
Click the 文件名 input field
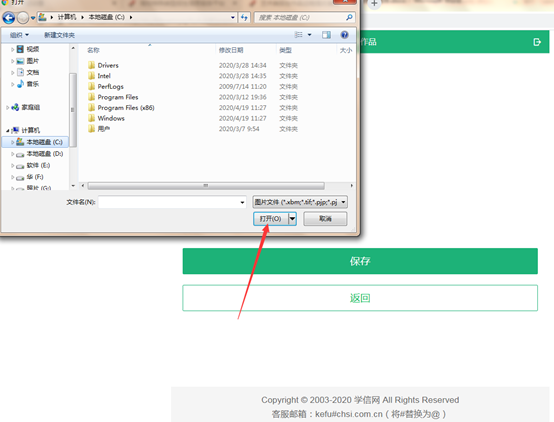pyautogui.click(x=172, y=202)
